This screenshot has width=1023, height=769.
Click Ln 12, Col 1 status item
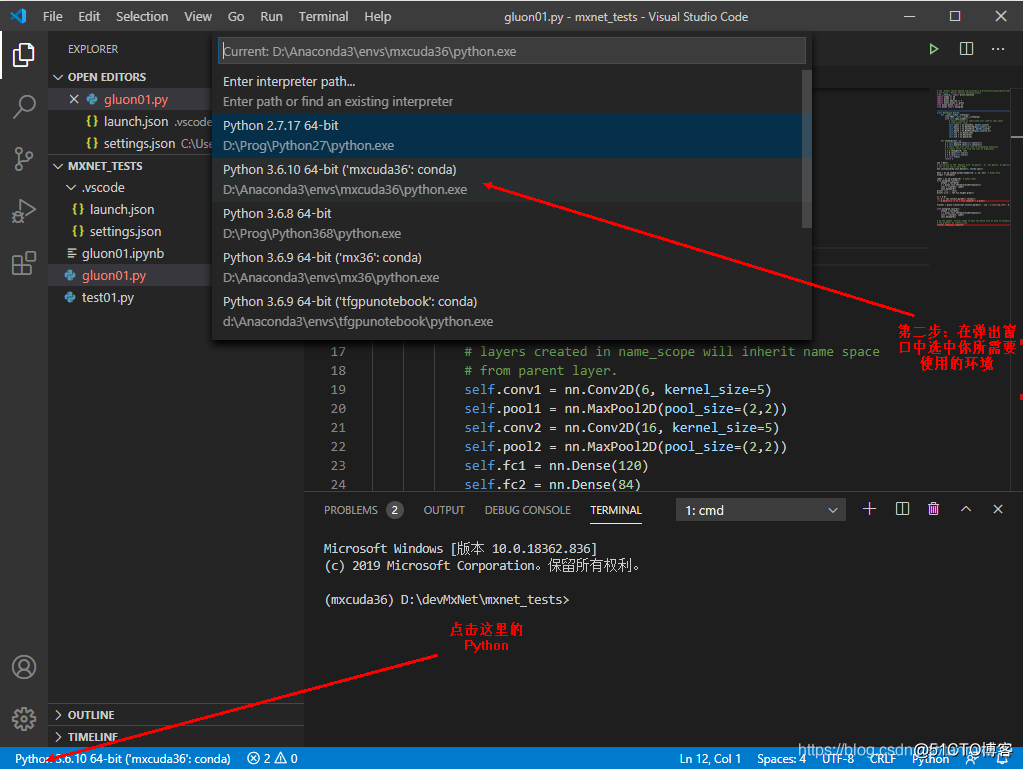click(710, 759)
